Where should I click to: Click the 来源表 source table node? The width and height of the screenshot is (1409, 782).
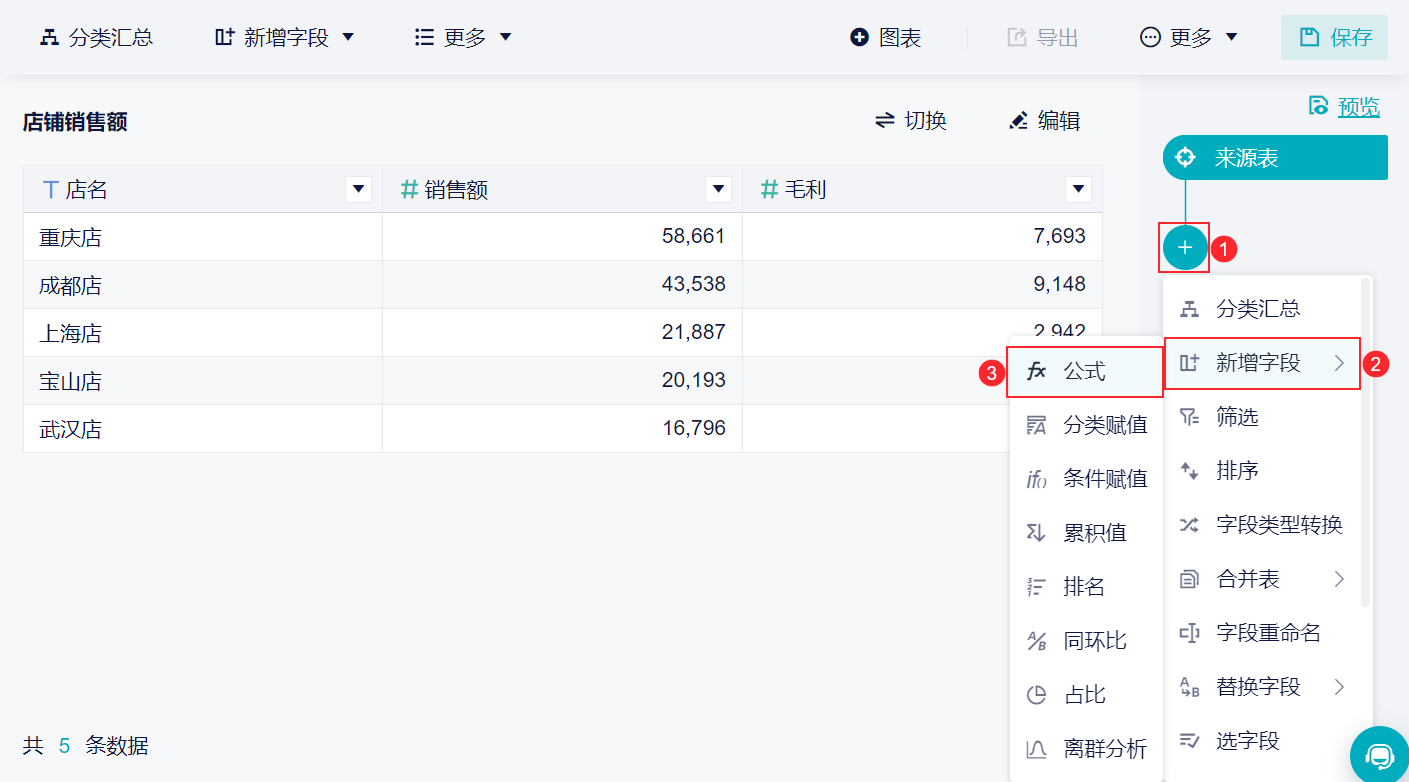coord(1275,158)
